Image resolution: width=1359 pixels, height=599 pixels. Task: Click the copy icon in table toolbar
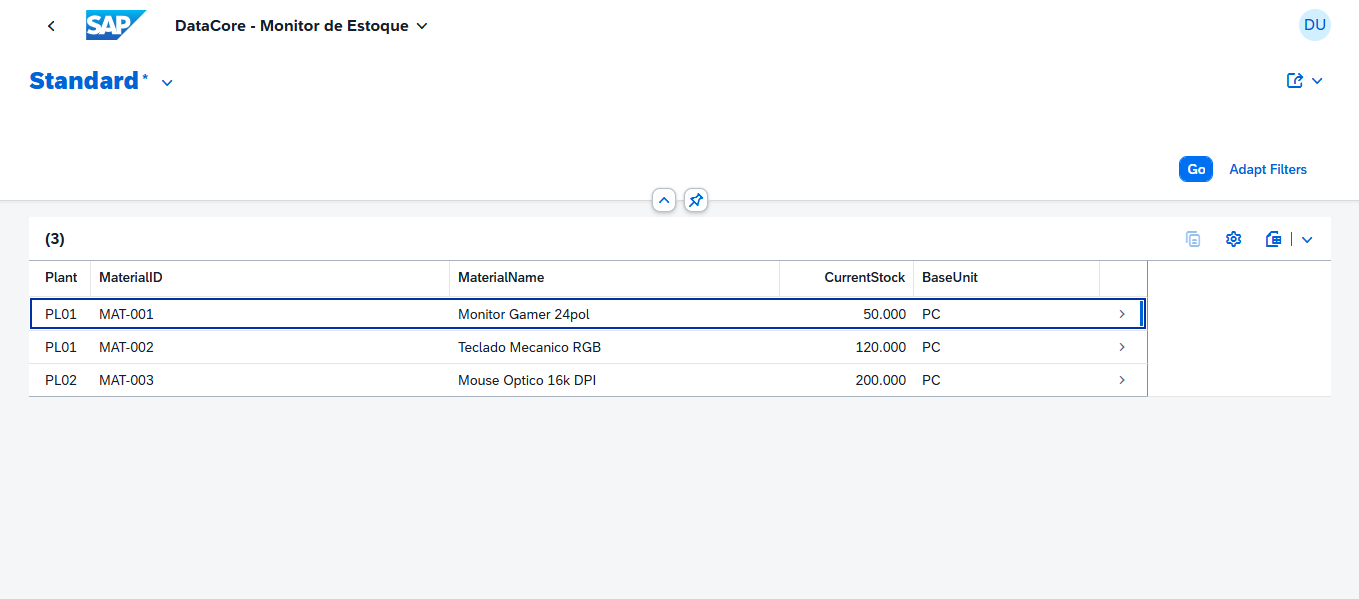[x=1192, y=239]
